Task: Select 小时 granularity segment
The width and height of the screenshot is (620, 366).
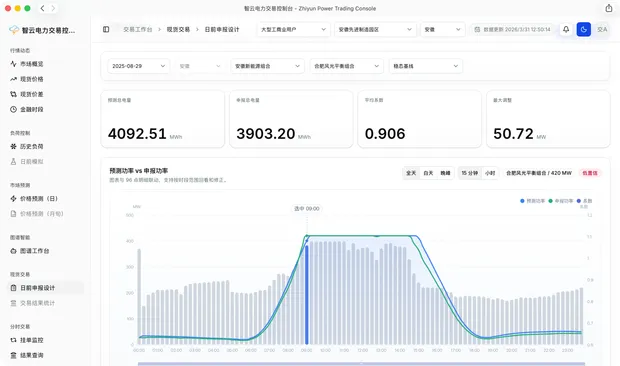Action: [x=490, y=173]
